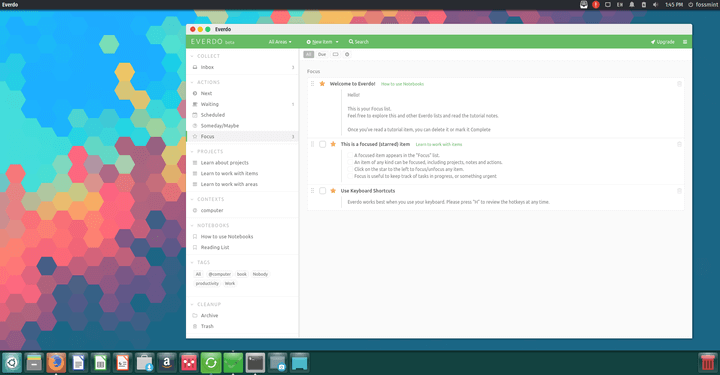Collapse the CONTEXTS section
Image resolution: width=720 pixels, height=375 pixels.
[192, 199]
